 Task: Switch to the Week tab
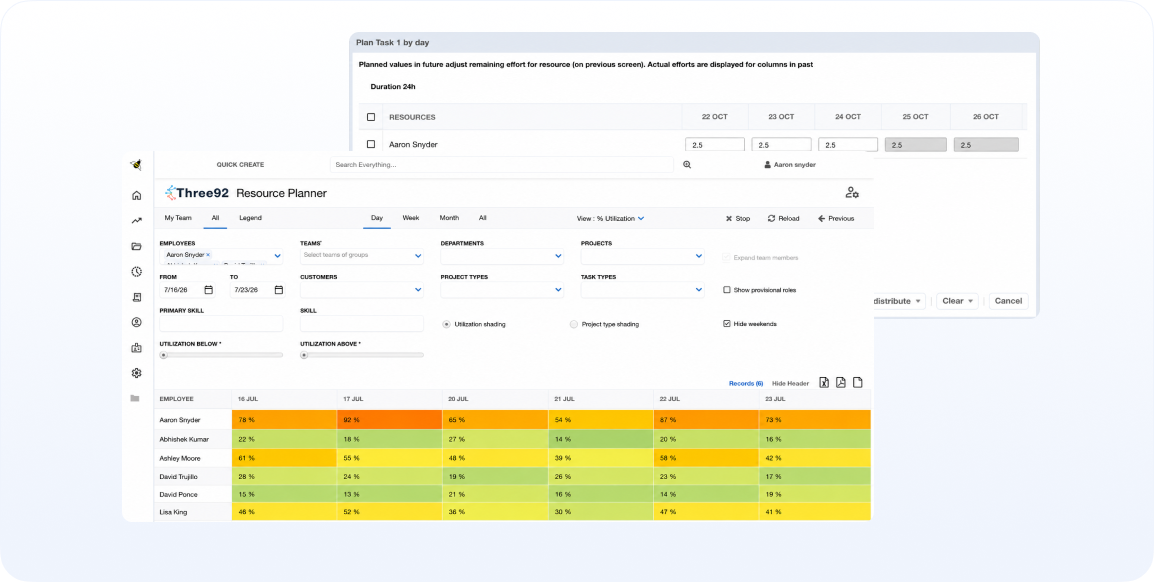coord(411,218)
